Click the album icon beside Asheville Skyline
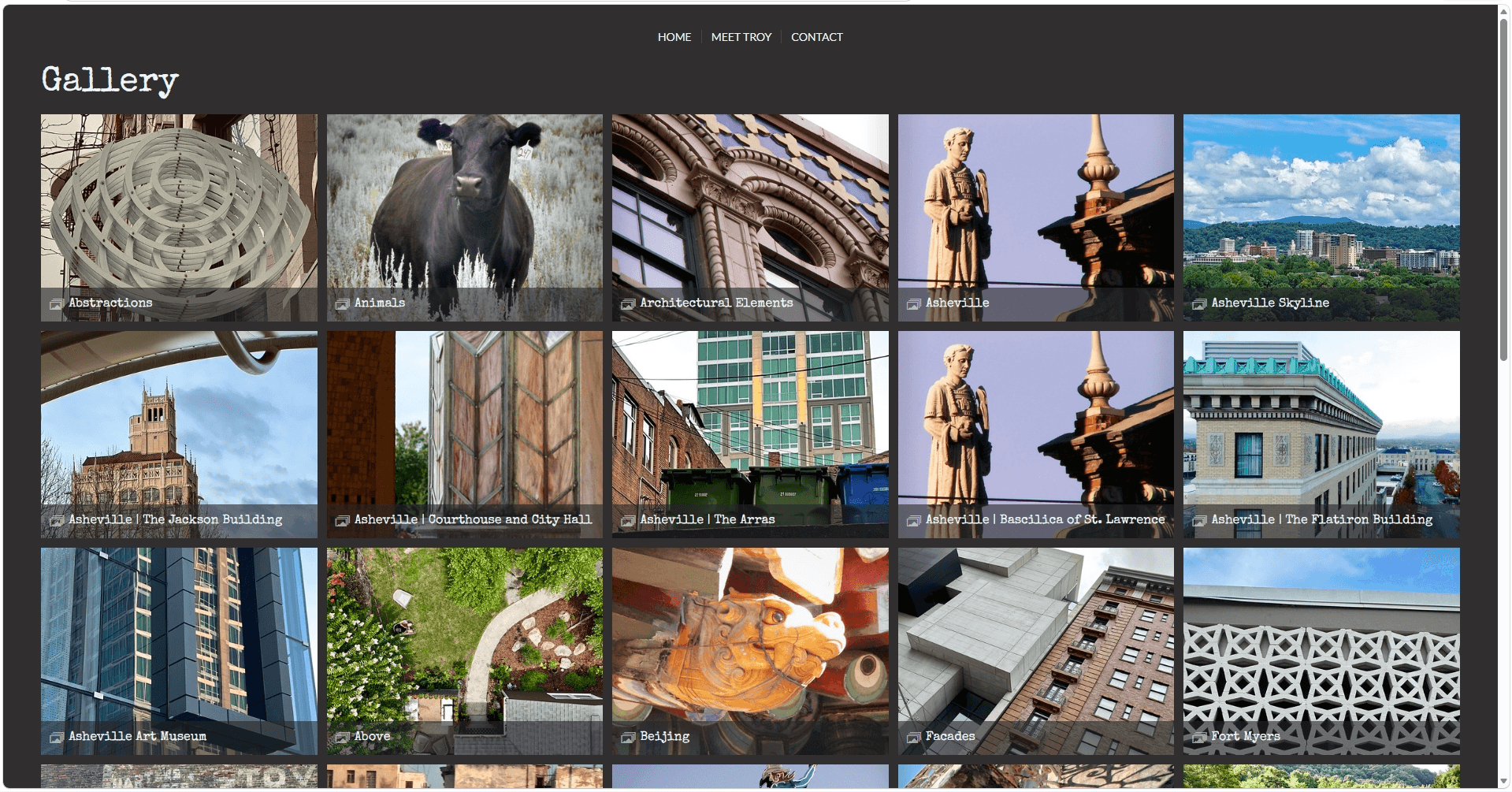Viewport: 1512px width, 792px height. pos(1198,303)
